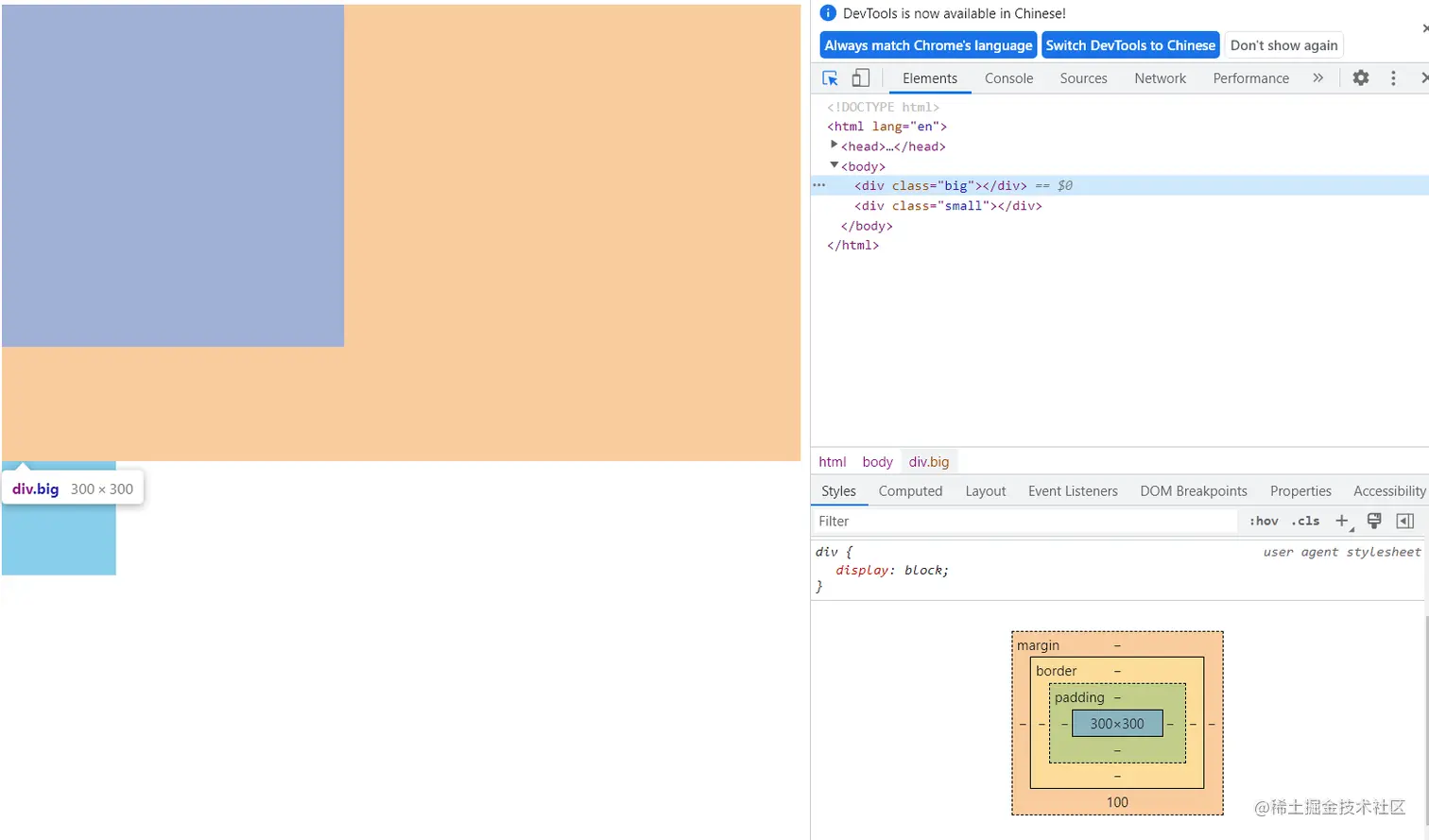Click the user agent stylesheet label
This screenshot has height=840, width=1429.
point(1342,552)
